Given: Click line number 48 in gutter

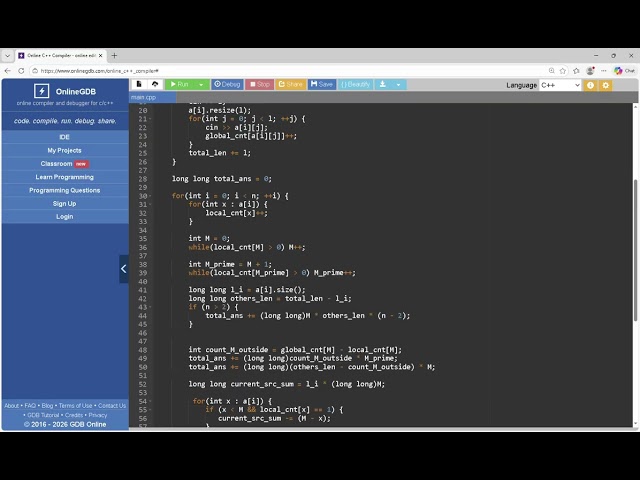Looking at the screenshot, I should tap(142, 350).
